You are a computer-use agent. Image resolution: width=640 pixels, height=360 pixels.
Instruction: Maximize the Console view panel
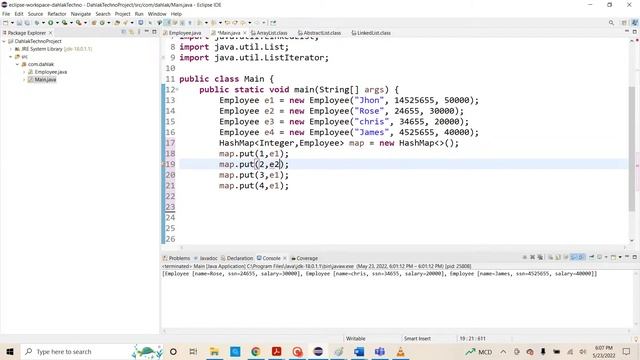coord(635,257)
